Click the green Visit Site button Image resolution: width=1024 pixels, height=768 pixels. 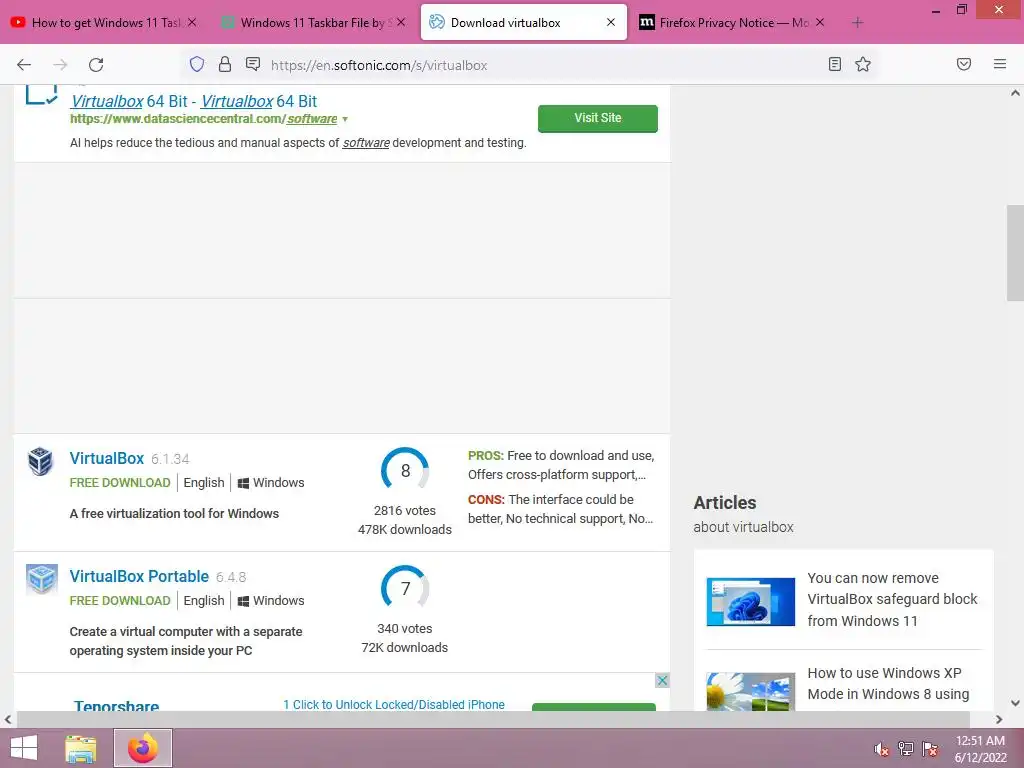(598, 118)
